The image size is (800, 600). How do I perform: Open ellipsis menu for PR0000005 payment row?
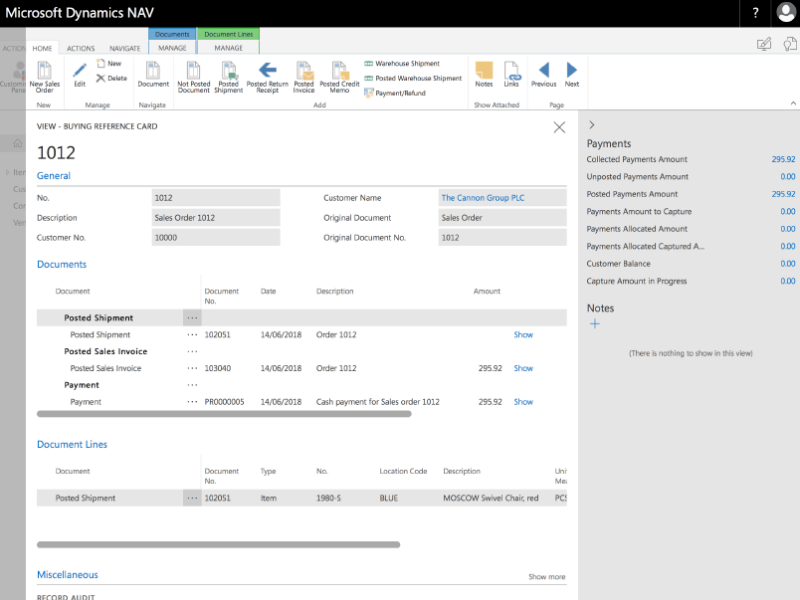pos(192,402)
